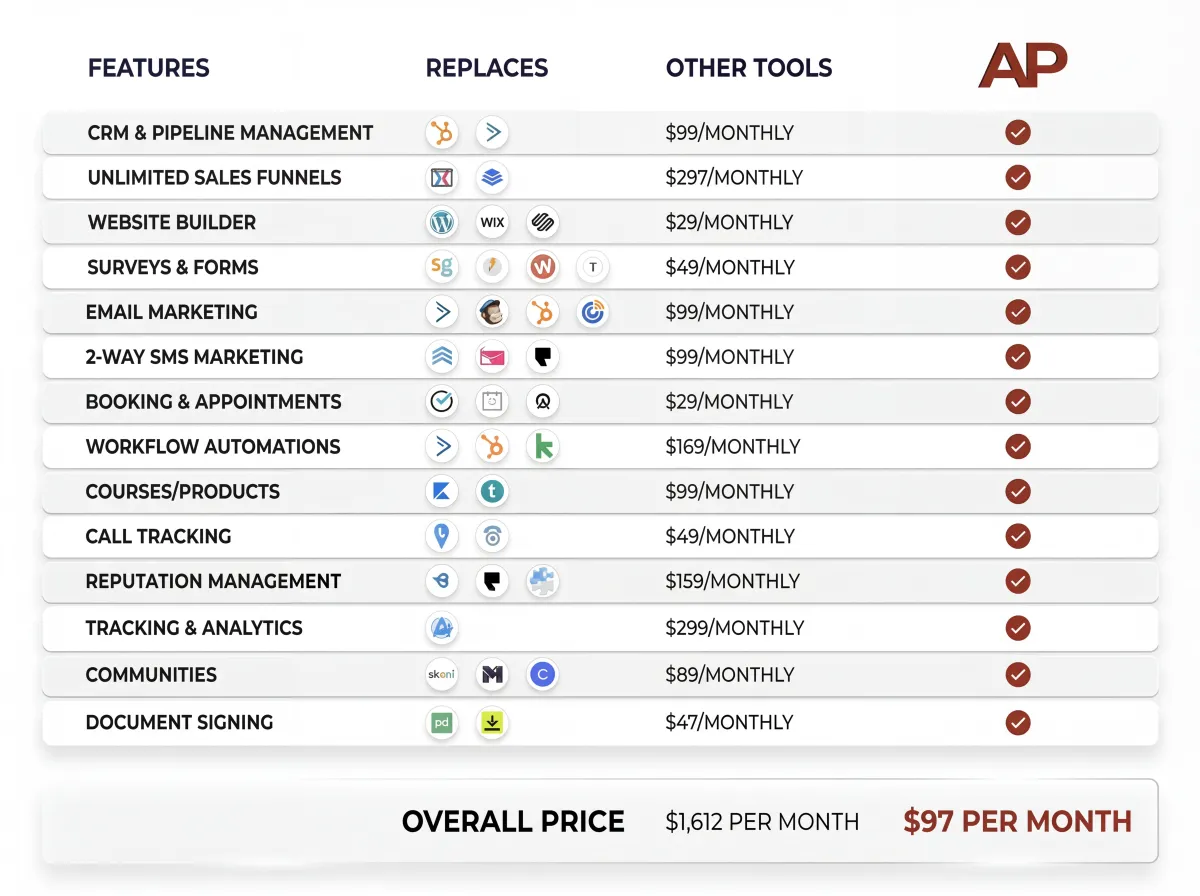Click the "Unlimited Sales Funnels" feature label
Screen dimensions: 1200x896
click(214, 178)
